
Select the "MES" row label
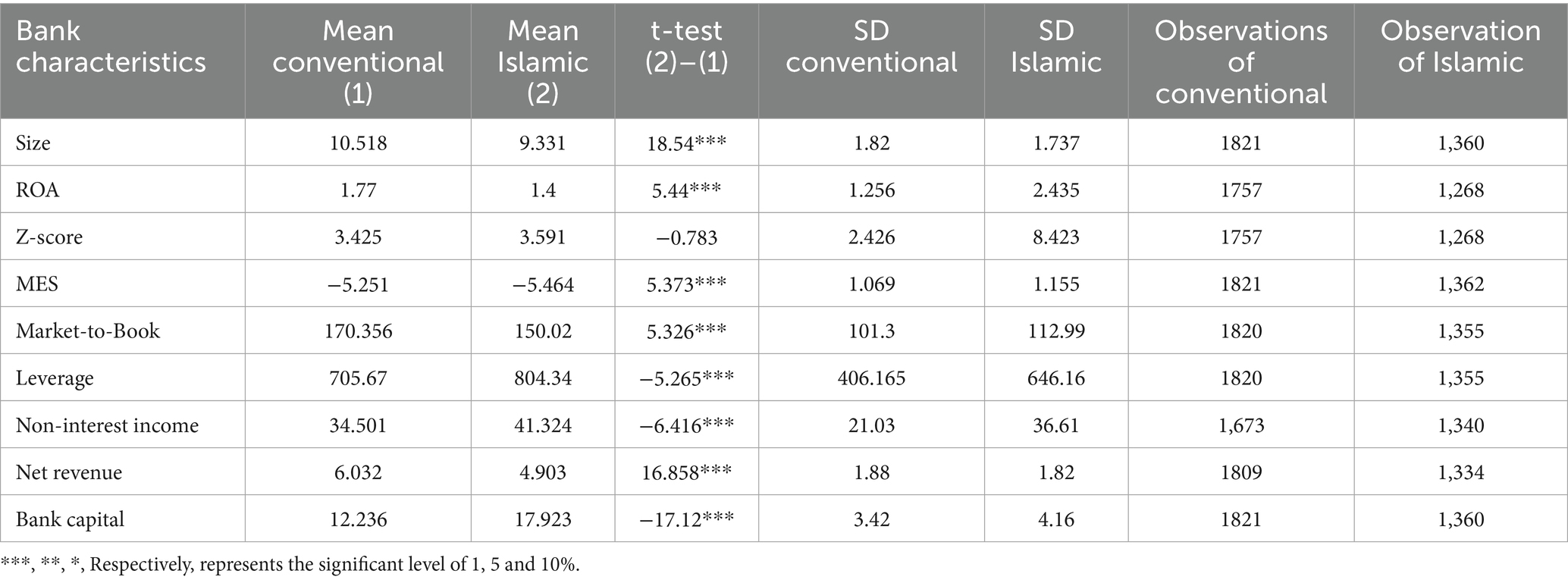(x=37, y=284)
